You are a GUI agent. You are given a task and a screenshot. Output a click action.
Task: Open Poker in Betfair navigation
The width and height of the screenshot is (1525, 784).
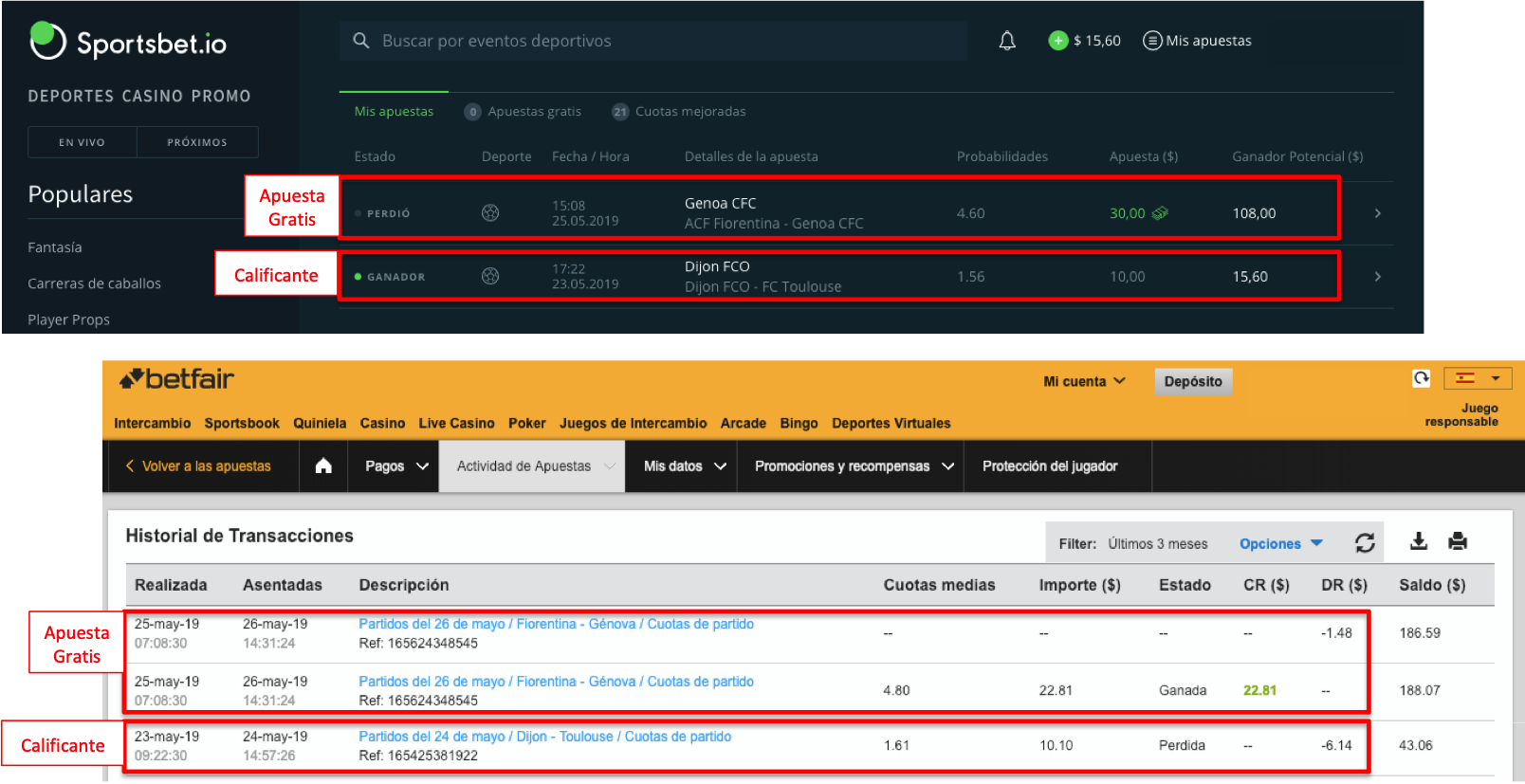[526, 423]
